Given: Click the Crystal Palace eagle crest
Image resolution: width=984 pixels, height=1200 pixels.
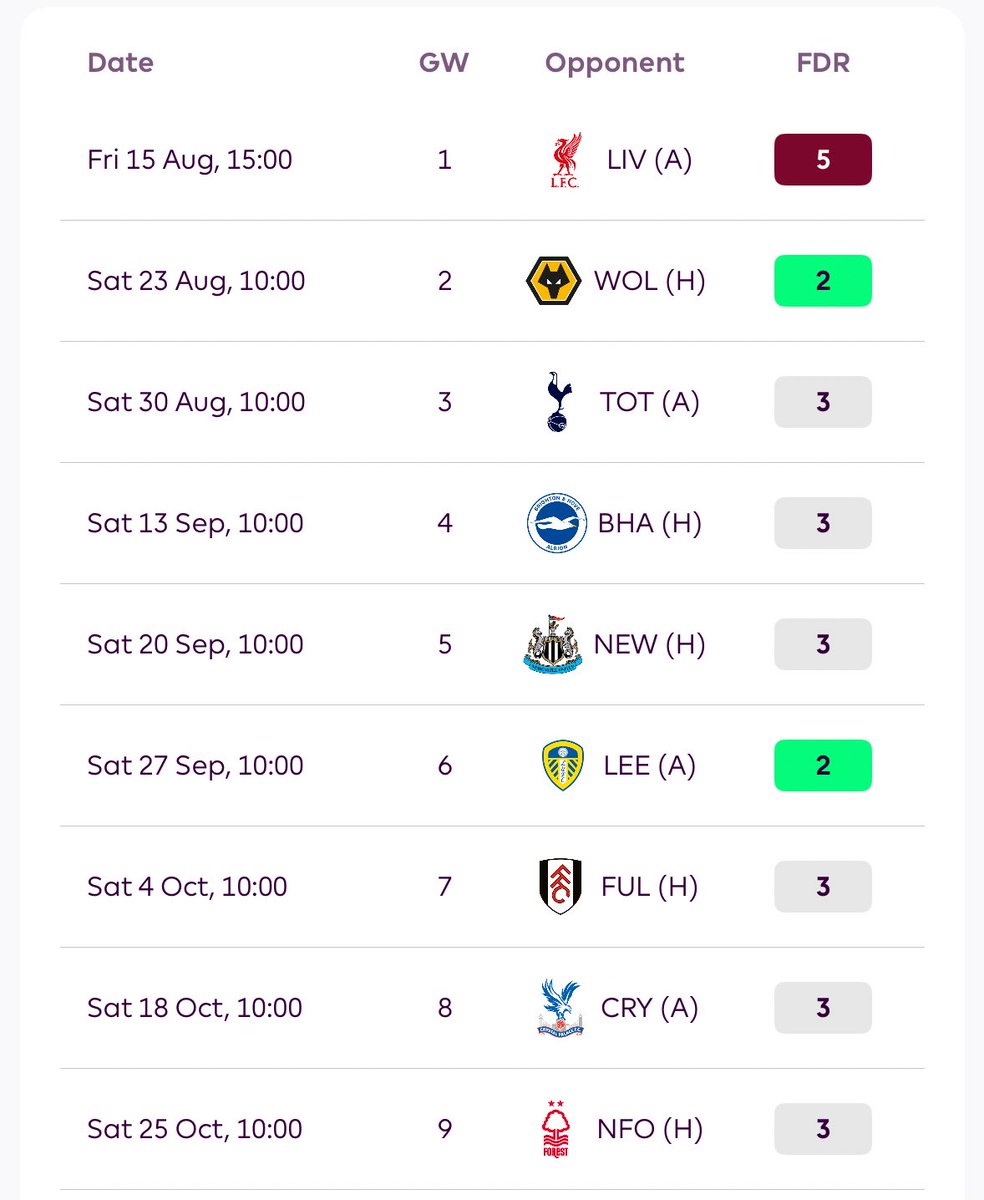Looking at the screenshot, I should pyautogui.click(x=559, y=1008).
